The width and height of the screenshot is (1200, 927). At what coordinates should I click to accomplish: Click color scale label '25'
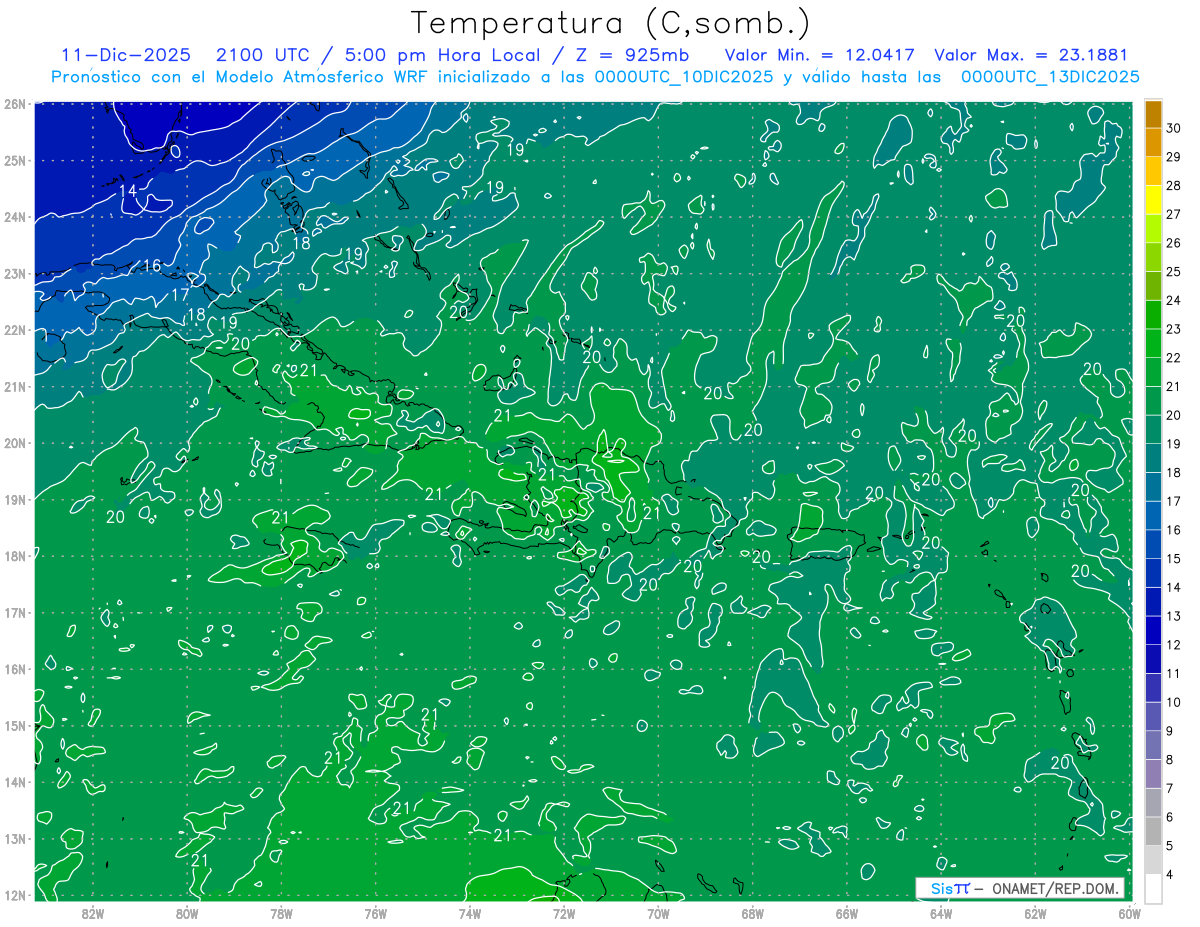click(x=1174, y=271)
